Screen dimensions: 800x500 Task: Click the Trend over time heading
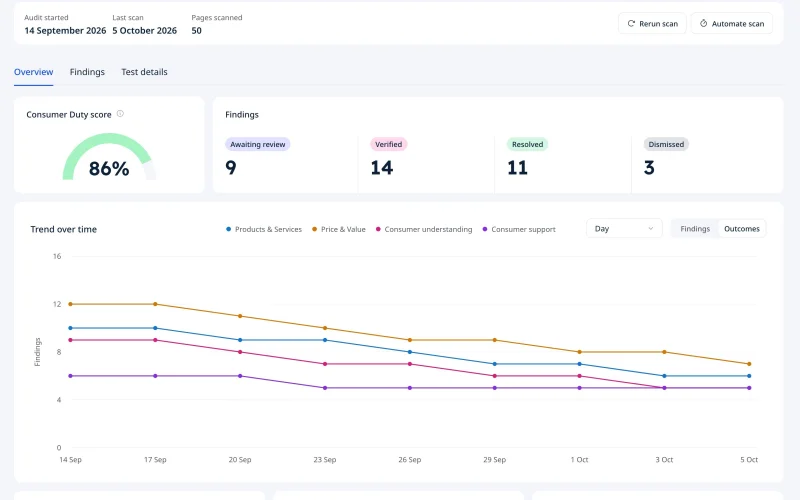63,230
